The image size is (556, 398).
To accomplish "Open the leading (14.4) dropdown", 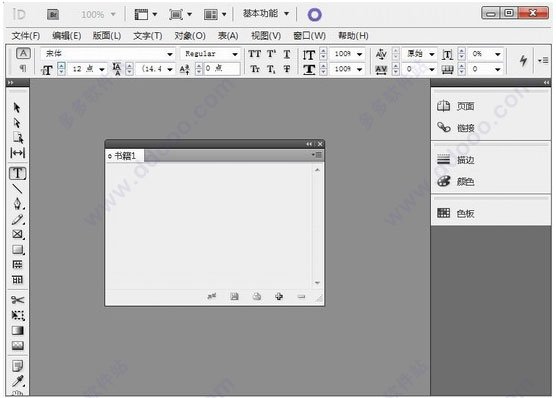I will click(x=170, y=69).
